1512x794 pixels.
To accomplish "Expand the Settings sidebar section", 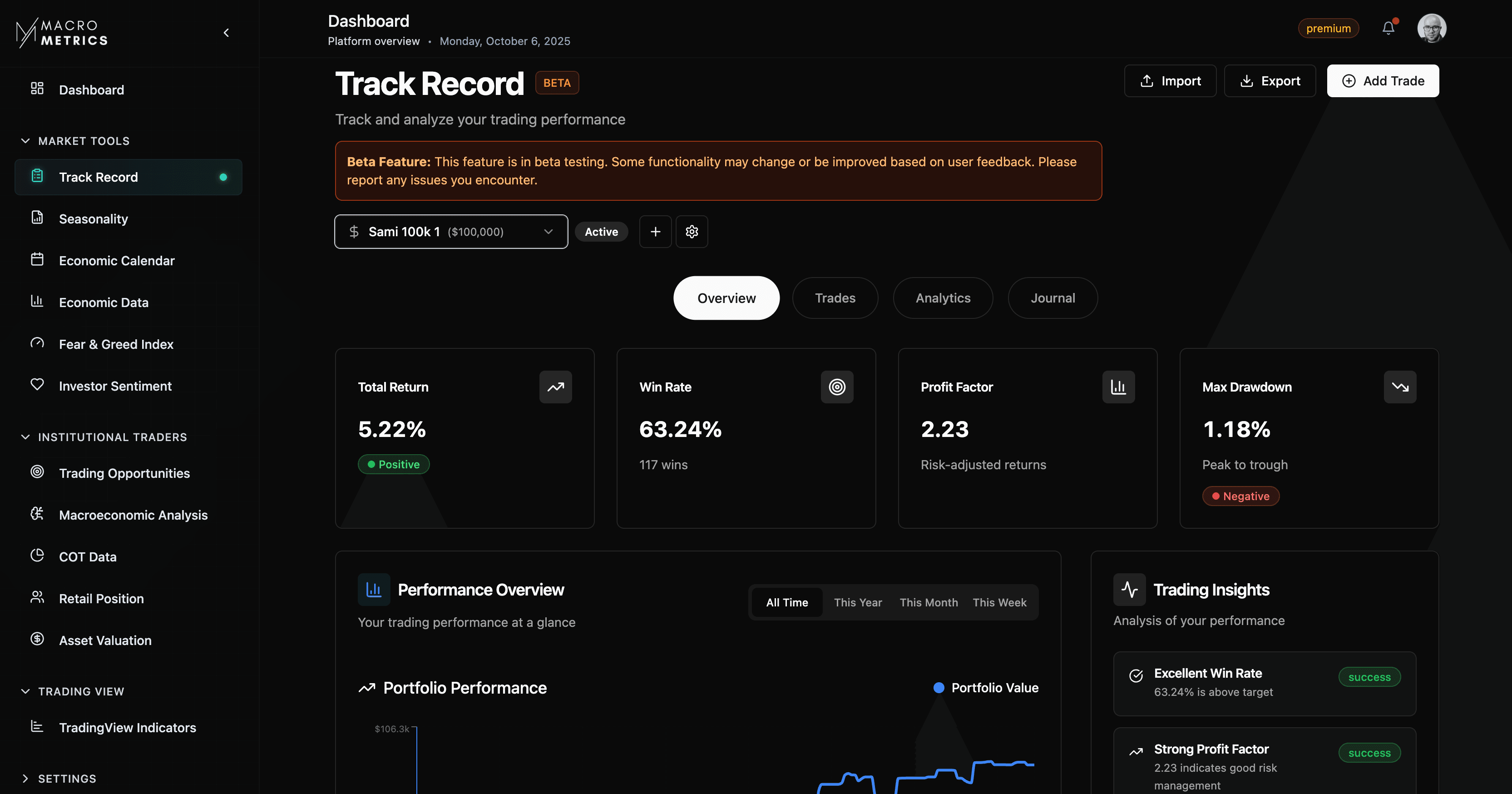I will click(25, 779).
